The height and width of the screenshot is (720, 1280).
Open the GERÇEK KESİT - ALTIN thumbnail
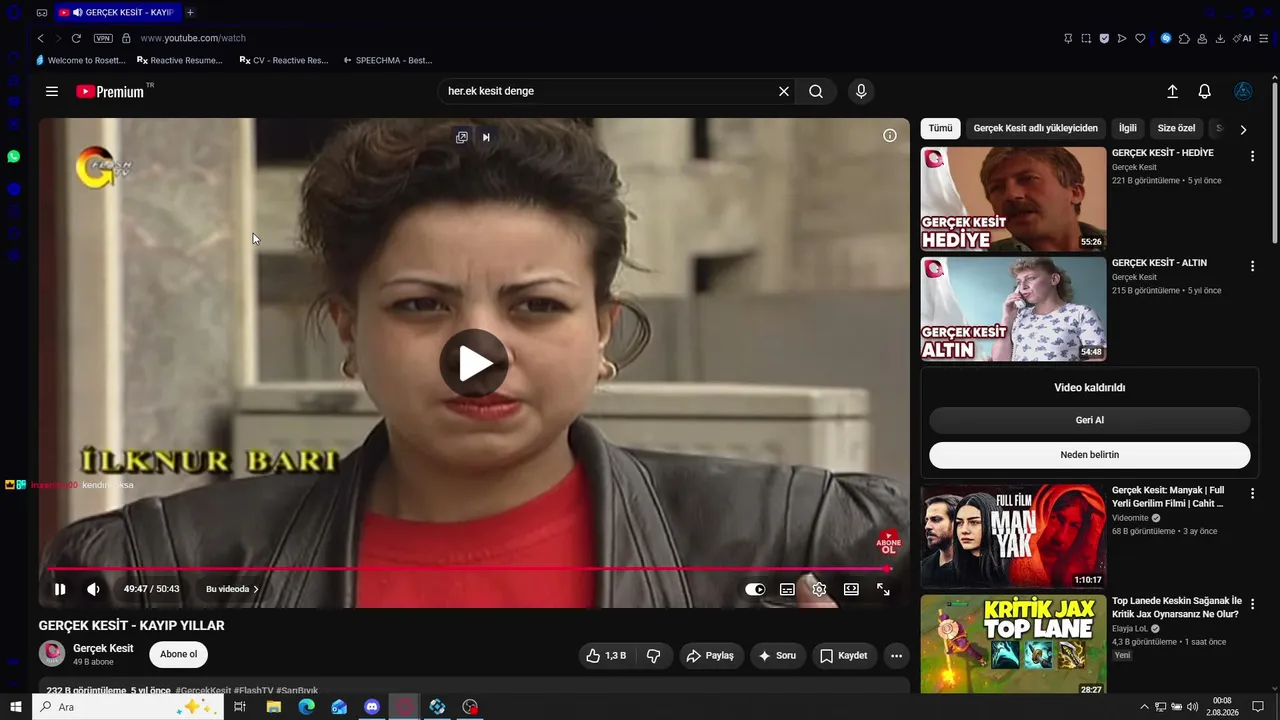(x=1013, y=309)
